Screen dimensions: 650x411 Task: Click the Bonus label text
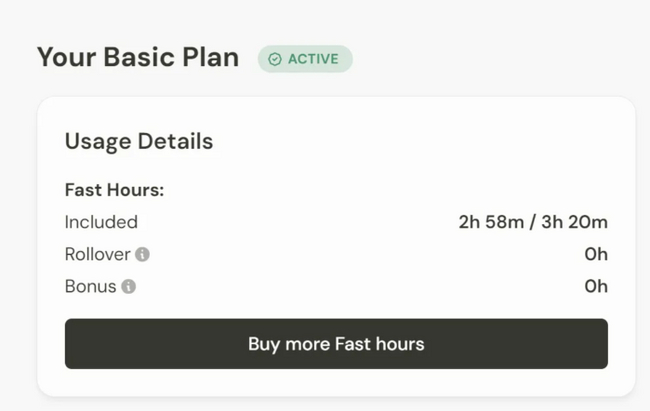[x=90, y=287]
